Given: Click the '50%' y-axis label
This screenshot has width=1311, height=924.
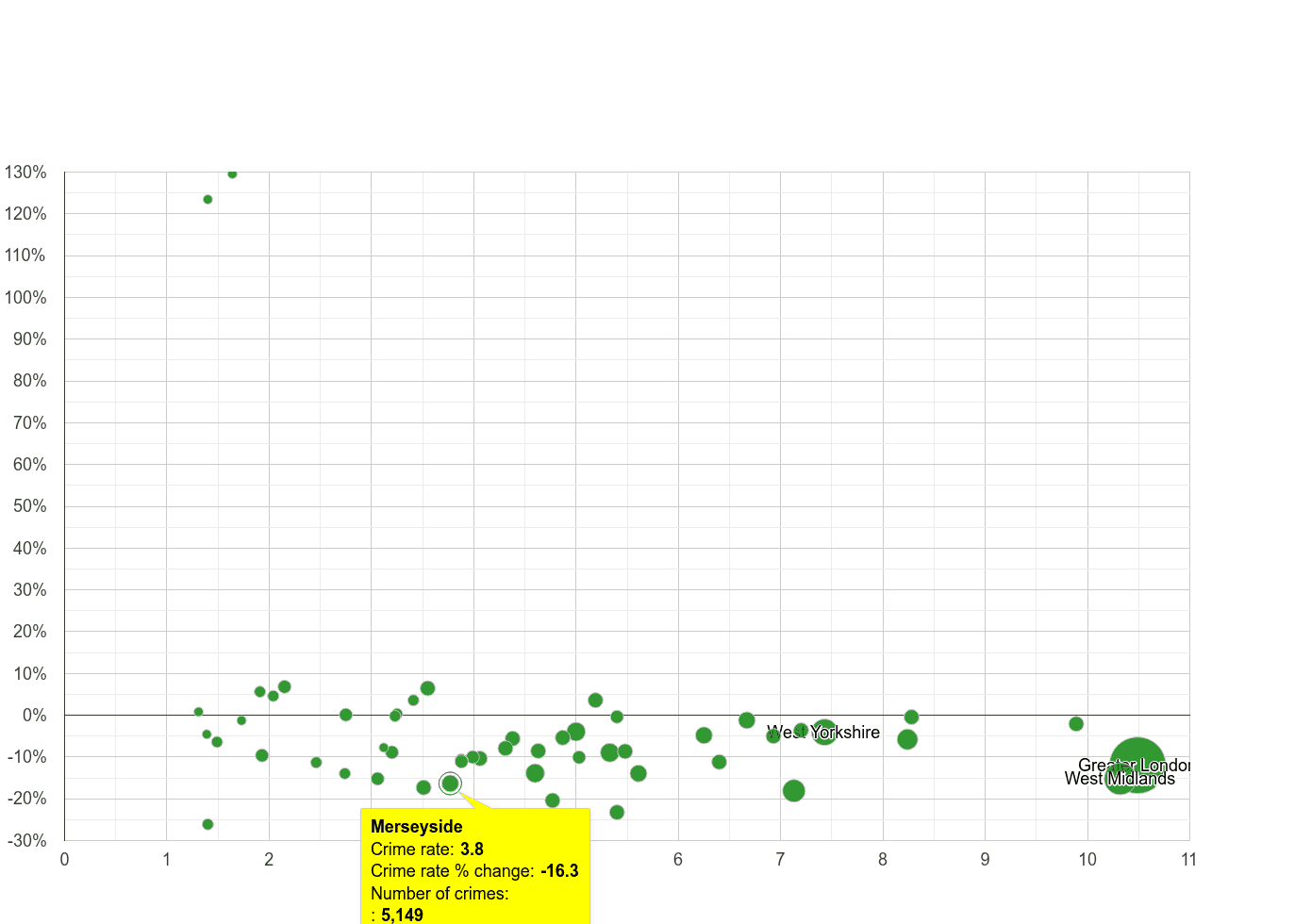Looking at the screenshot, I should [29, 506].
